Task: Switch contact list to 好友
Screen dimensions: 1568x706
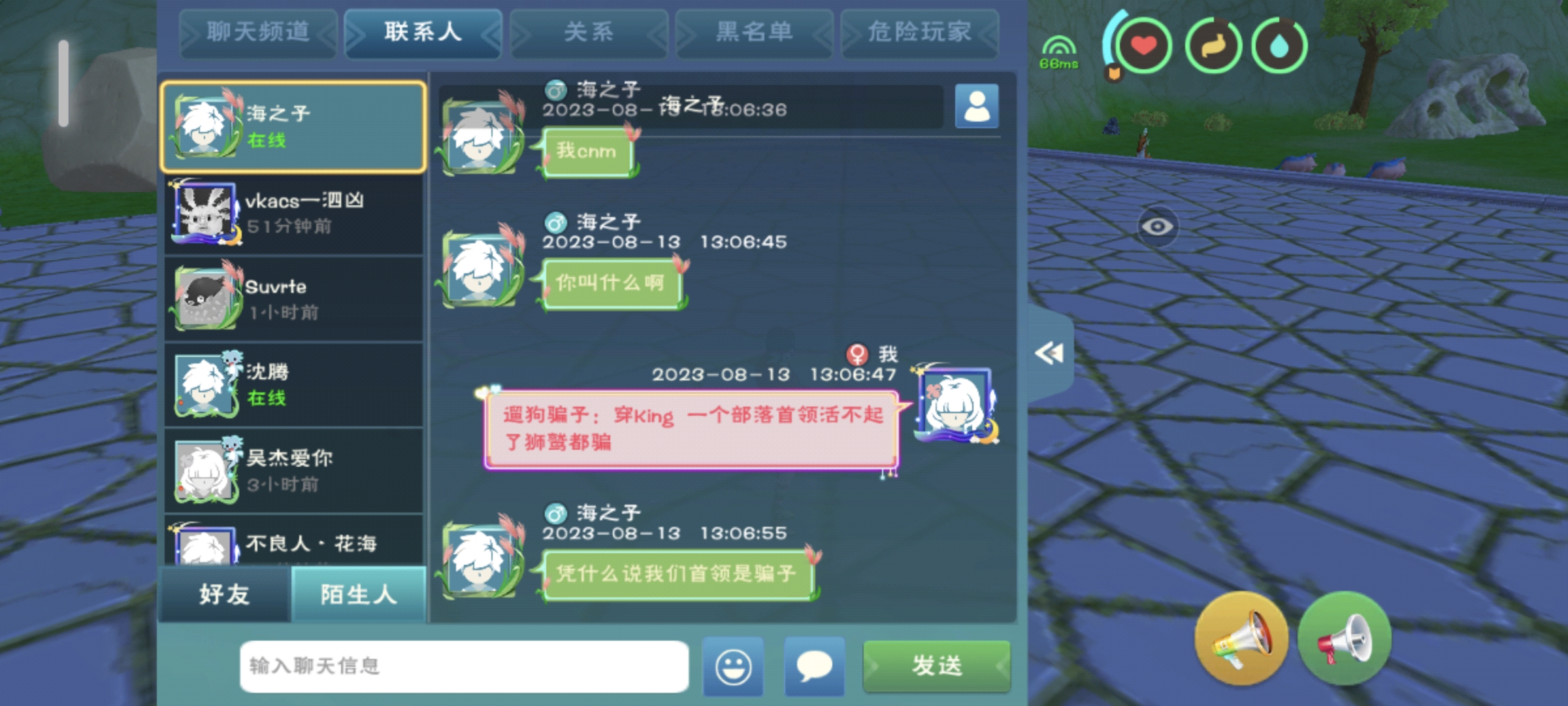Action: click(x=225, y=594)
